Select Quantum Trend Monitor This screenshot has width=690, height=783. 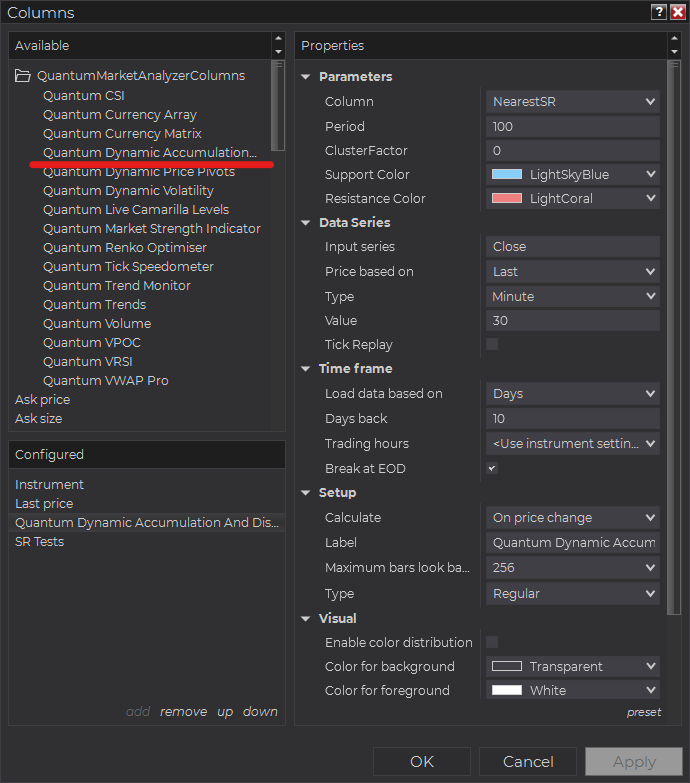pos(117,286)
